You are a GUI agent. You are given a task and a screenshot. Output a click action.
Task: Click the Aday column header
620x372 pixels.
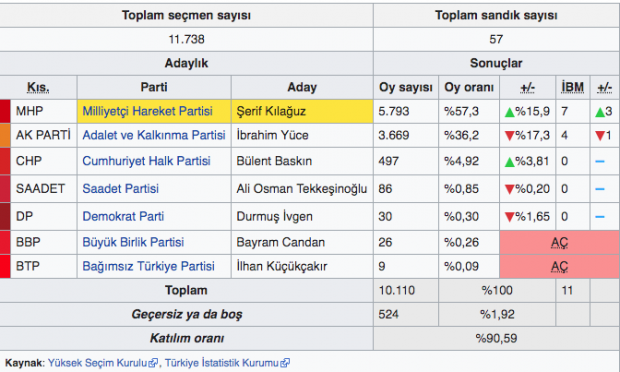(x=302, y=87)
